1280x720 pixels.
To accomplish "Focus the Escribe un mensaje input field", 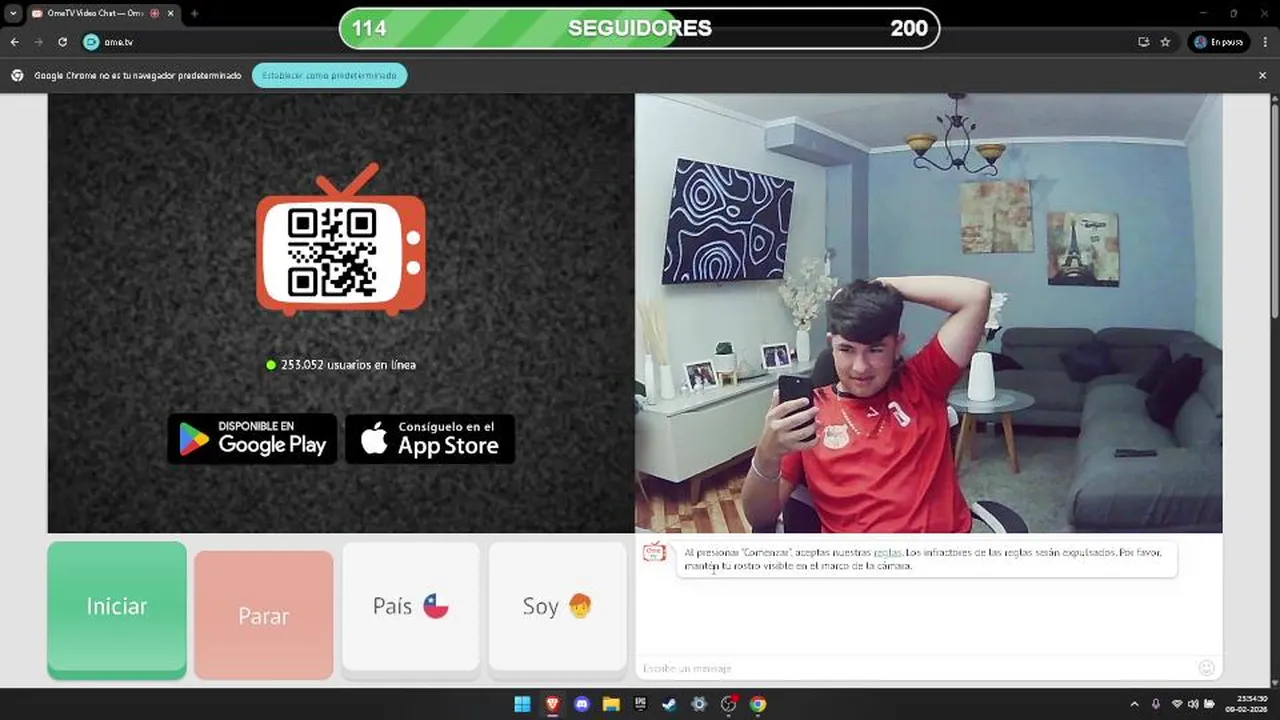I will tap(915, 668).
